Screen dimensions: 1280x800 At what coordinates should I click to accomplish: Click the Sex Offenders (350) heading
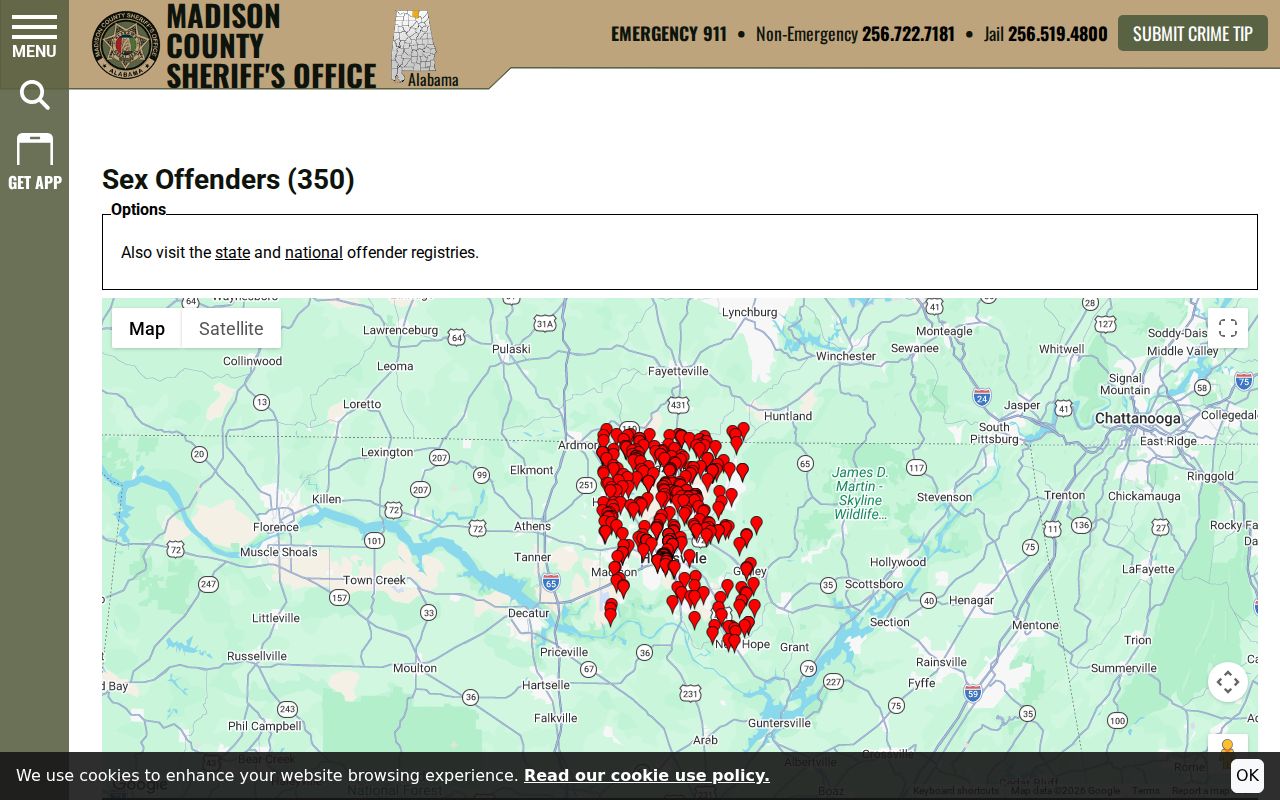pos(228,179)
